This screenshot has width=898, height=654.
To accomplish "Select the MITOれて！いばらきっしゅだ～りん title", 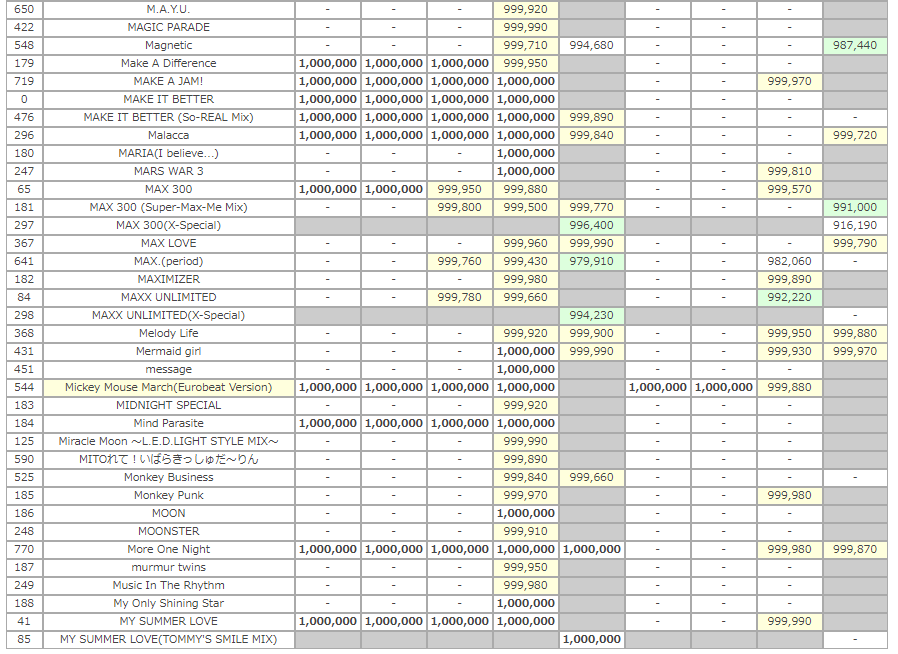I will tap(168, 459).
